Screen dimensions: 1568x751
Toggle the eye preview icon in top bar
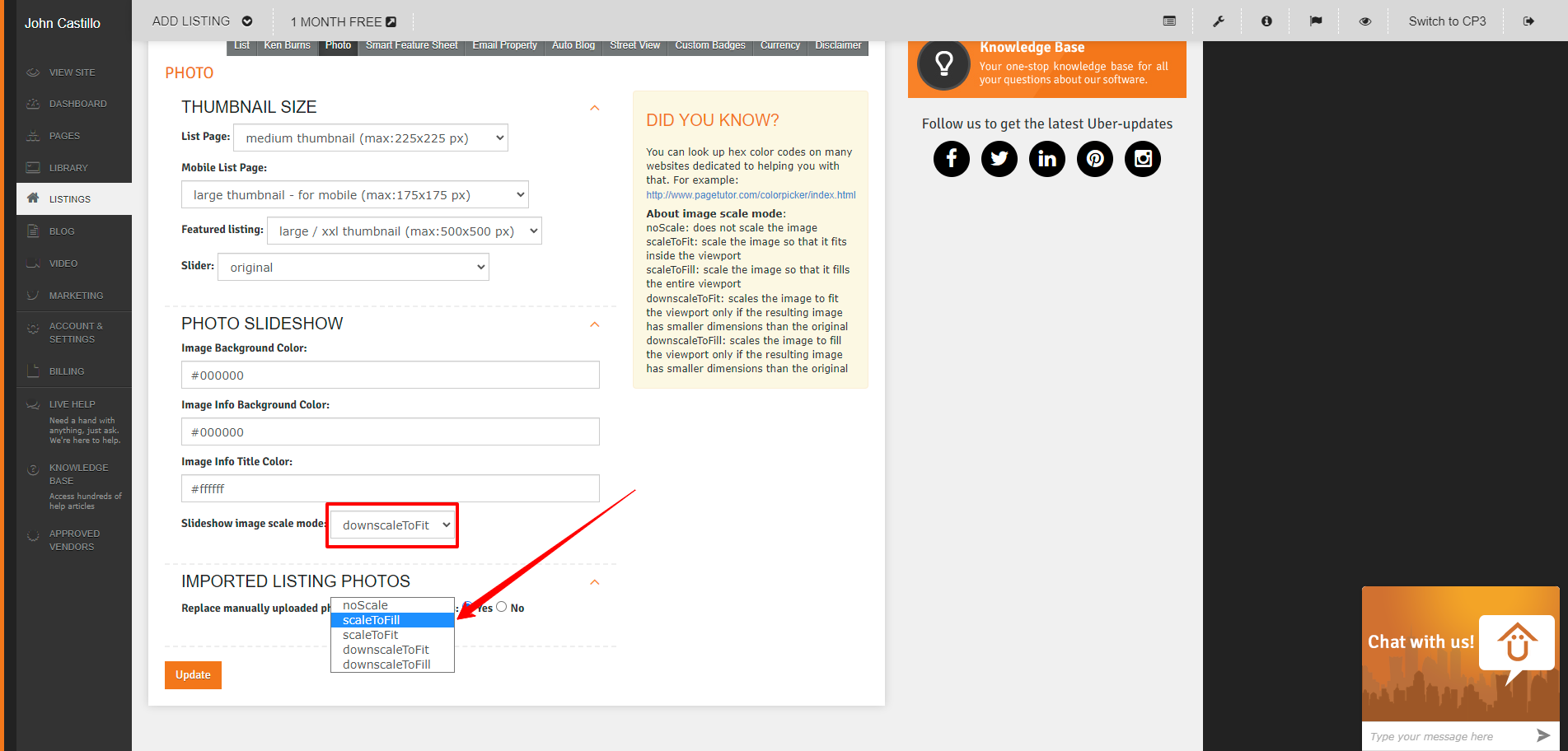(x=1364, y=21)
